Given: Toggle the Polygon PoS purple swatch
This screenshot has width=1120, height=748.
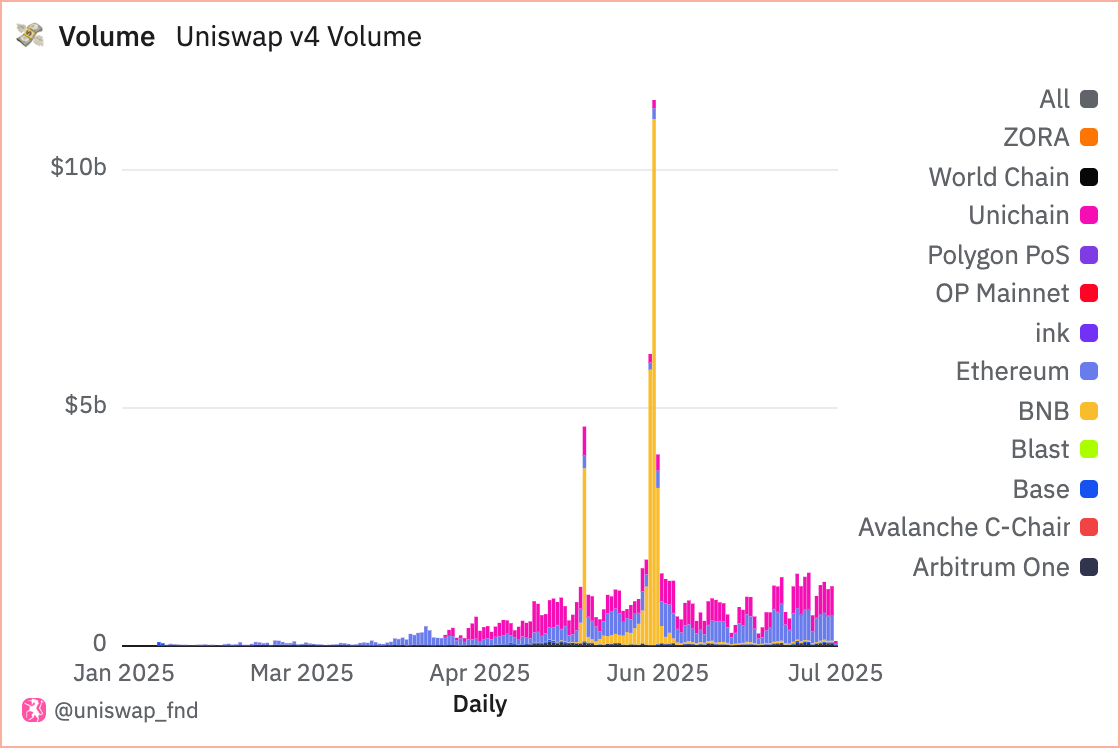Looking at the screenshot, I should pyautogui.click(x=1089, y=255).
